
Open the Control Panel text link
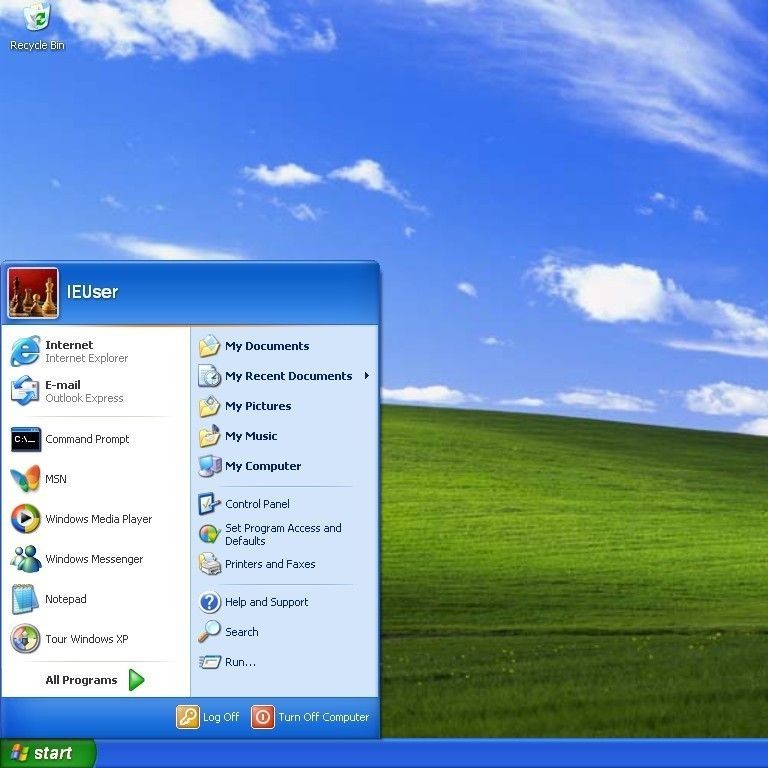point(257,504)
